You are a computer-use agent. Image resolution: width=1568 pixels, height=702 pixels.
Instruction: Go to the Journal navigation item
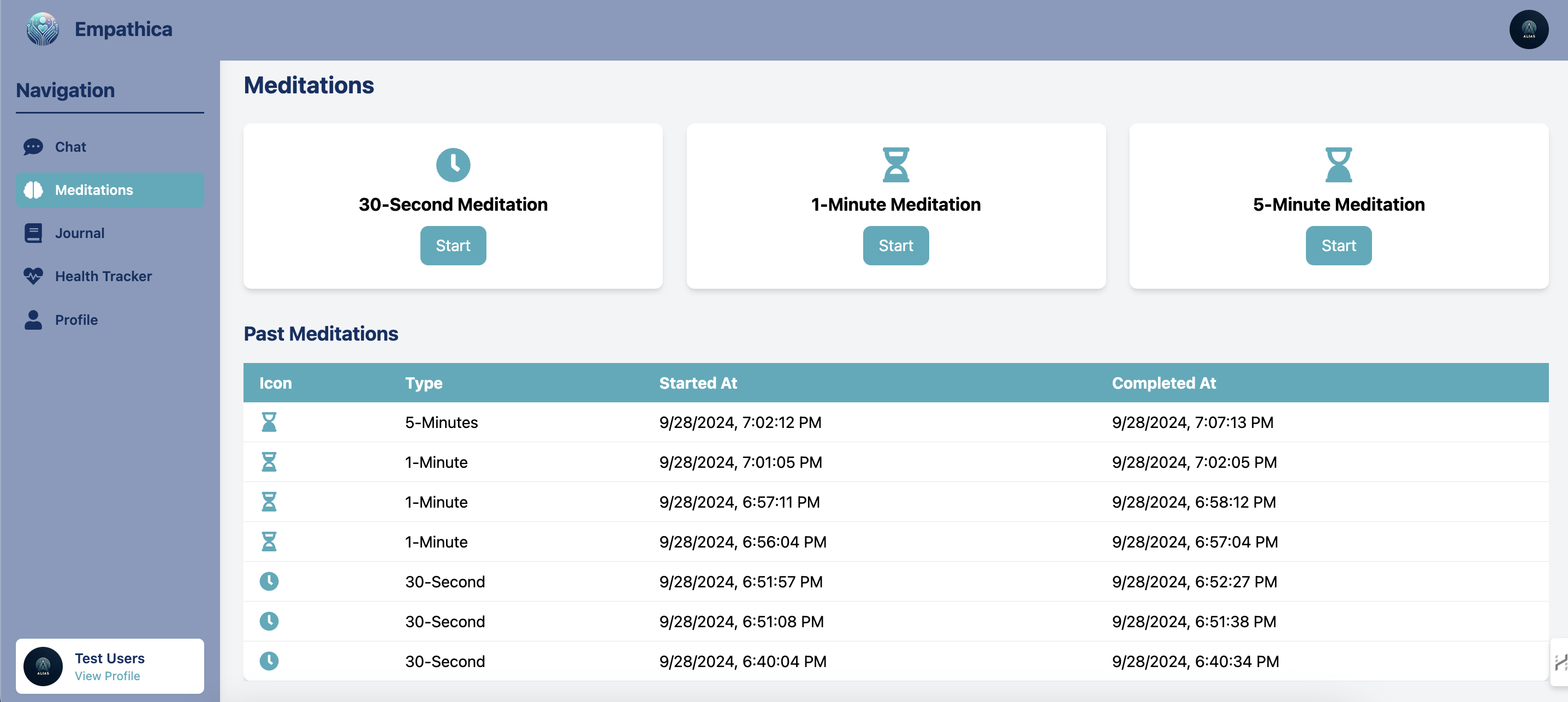click(80, 233)
